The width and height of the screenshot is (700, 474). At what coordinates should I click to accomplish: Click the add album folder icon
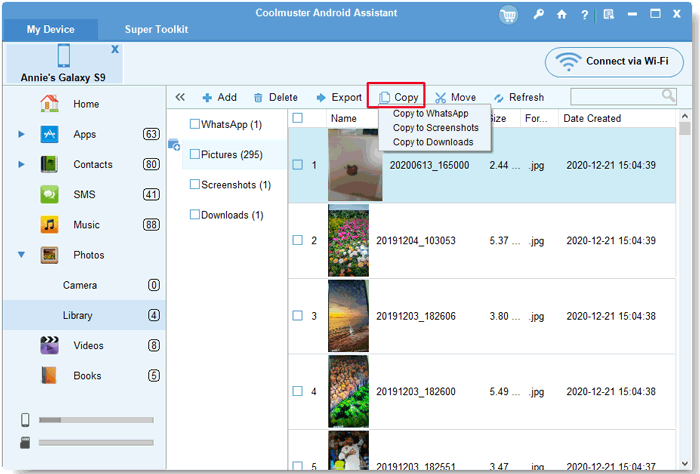[174, 145]
